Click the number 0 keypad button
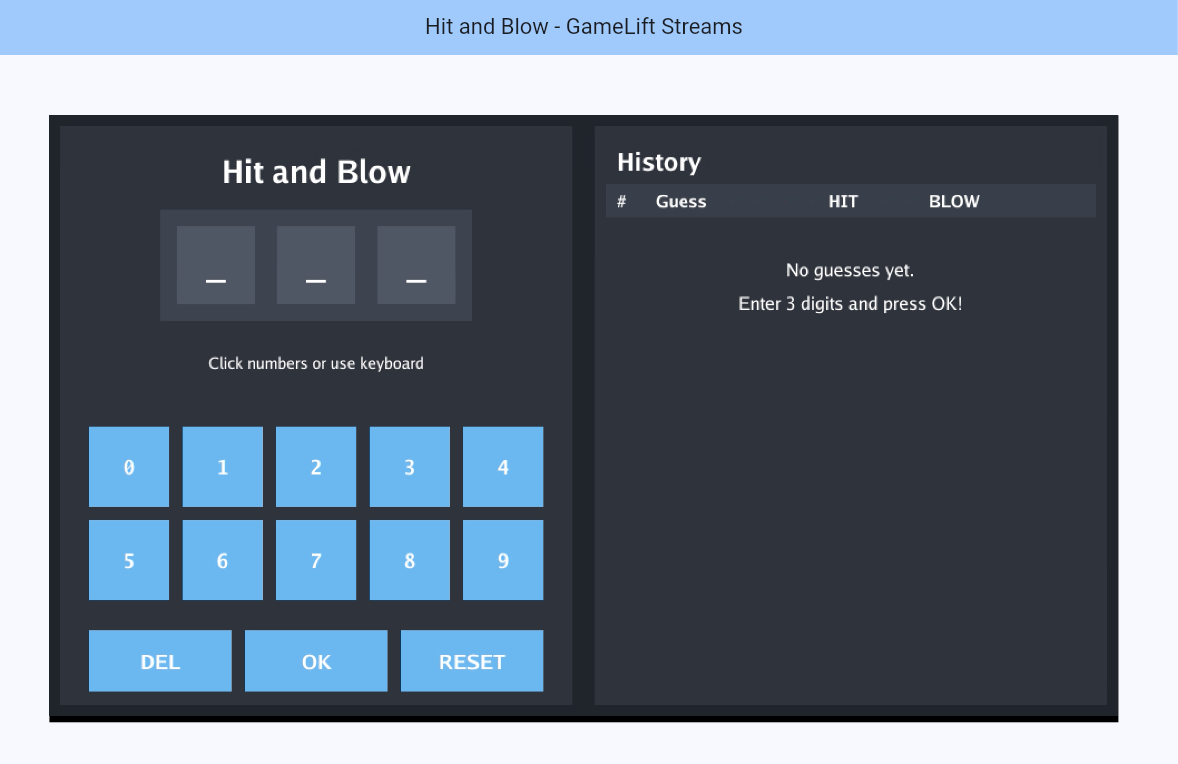Viewport: 1178px width, 764px height. click(x=128, y=466)
